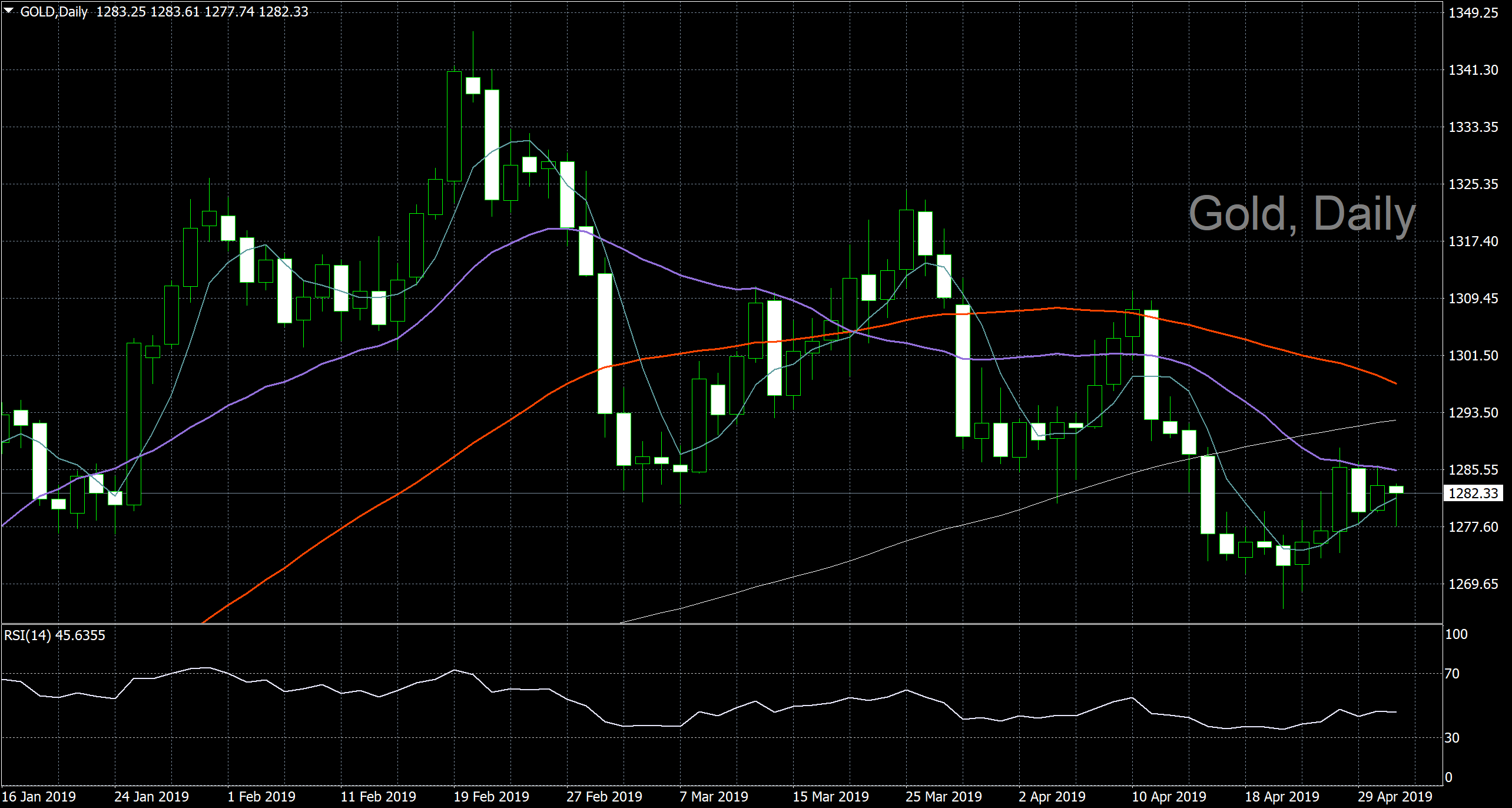Click the 15 Mar 2019 date label
Viewport: 1512px width, 808px height.
pyautogui.click(x=830, y=797)
